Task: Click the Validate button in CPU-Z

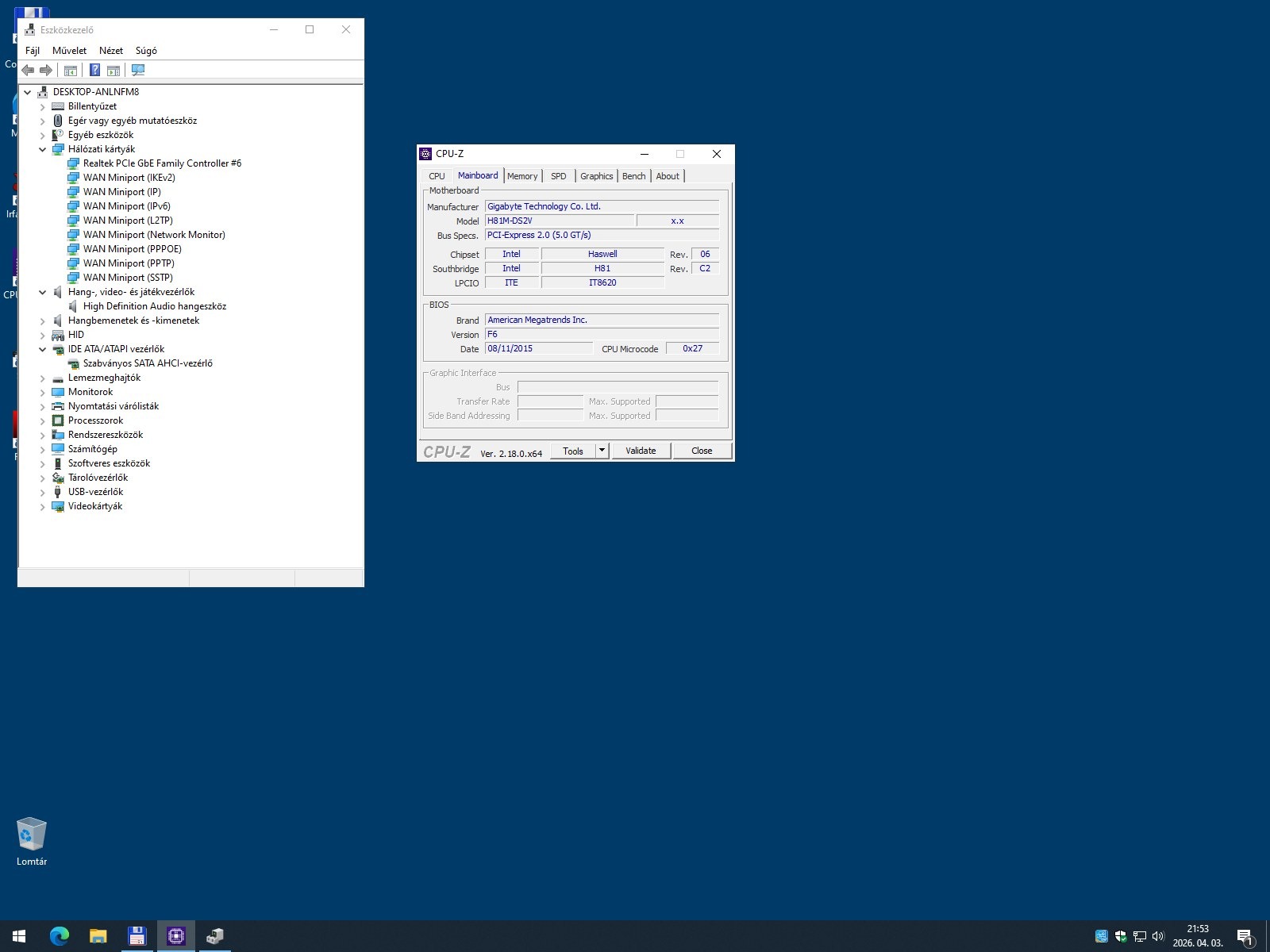Action: point(641,451)
